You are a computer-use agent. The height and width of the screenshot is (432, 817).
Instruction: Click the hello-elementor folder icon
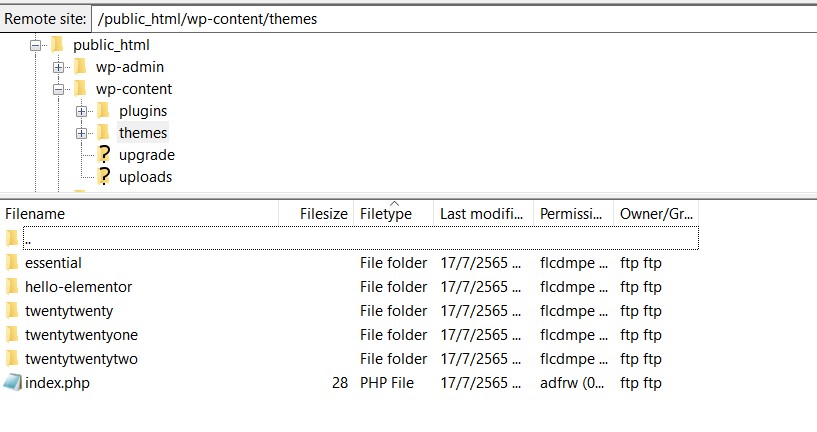click(12, 286)
